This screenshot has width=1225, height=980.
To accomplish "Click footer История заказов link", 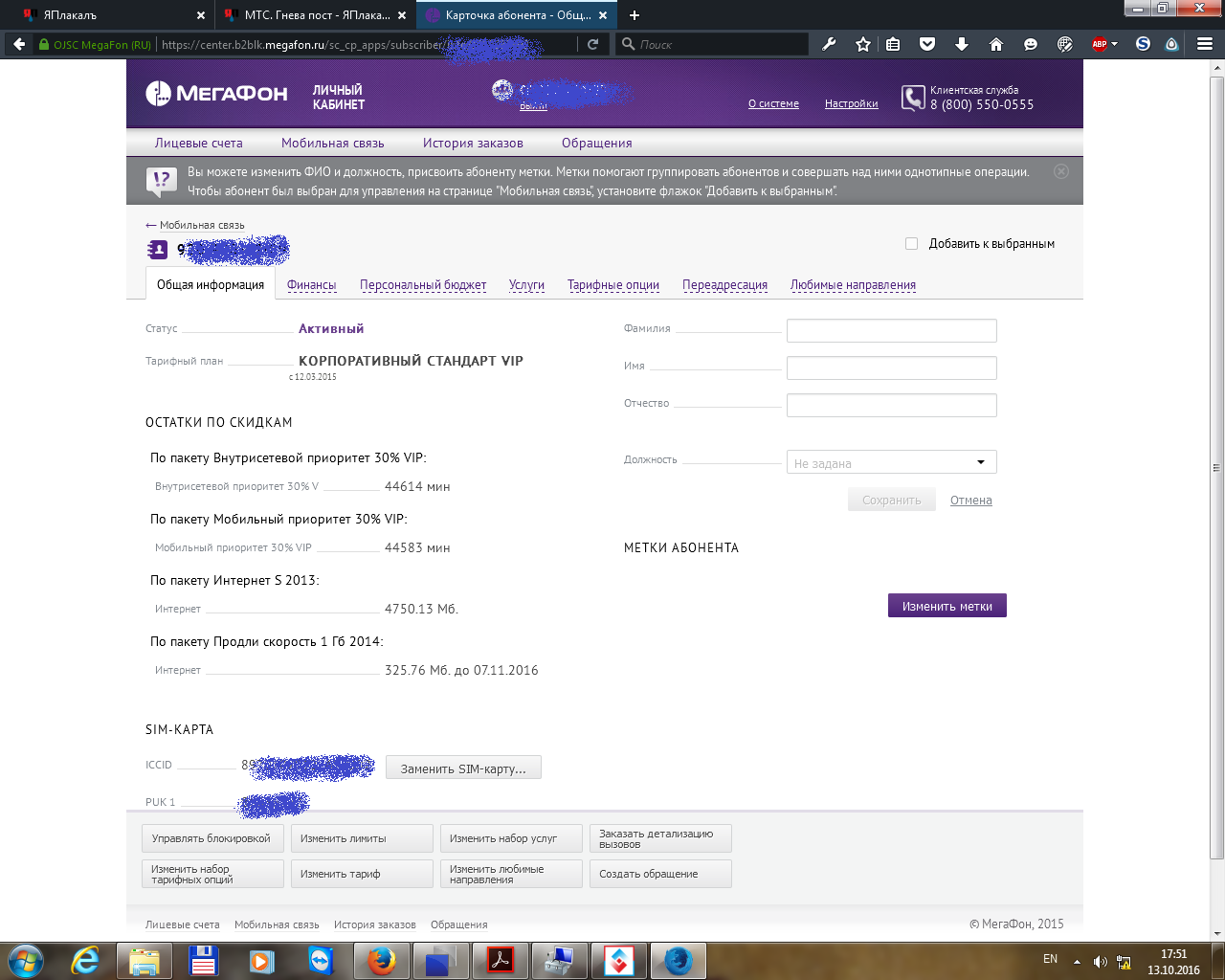I will tap(375, 924).
